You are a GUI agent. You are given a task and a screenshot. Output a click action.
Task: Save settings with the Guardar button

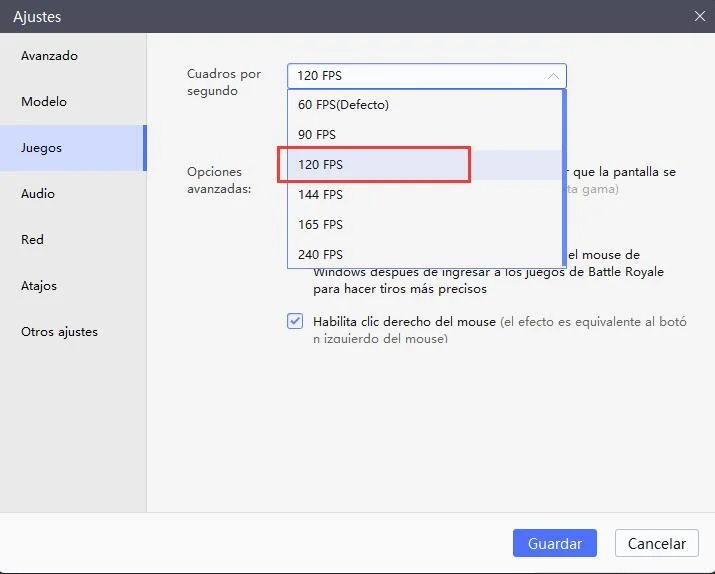554,543
